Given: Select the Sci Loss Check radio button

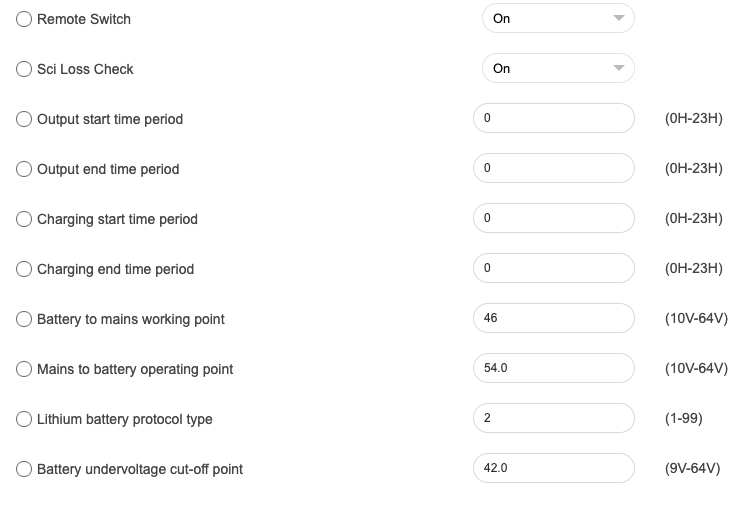Looking at the screenshot, I should pos(24,69).
